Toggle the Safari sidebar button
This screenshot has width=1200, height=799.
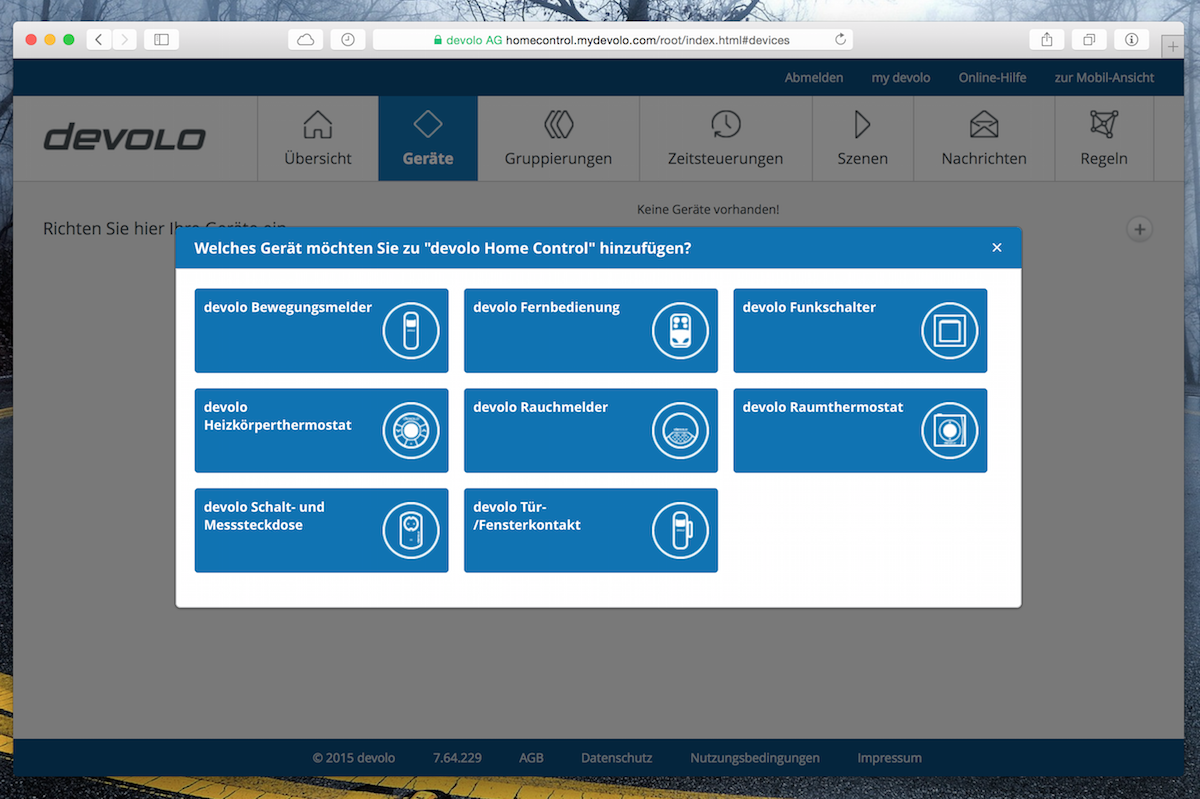[x=161, y=39]
